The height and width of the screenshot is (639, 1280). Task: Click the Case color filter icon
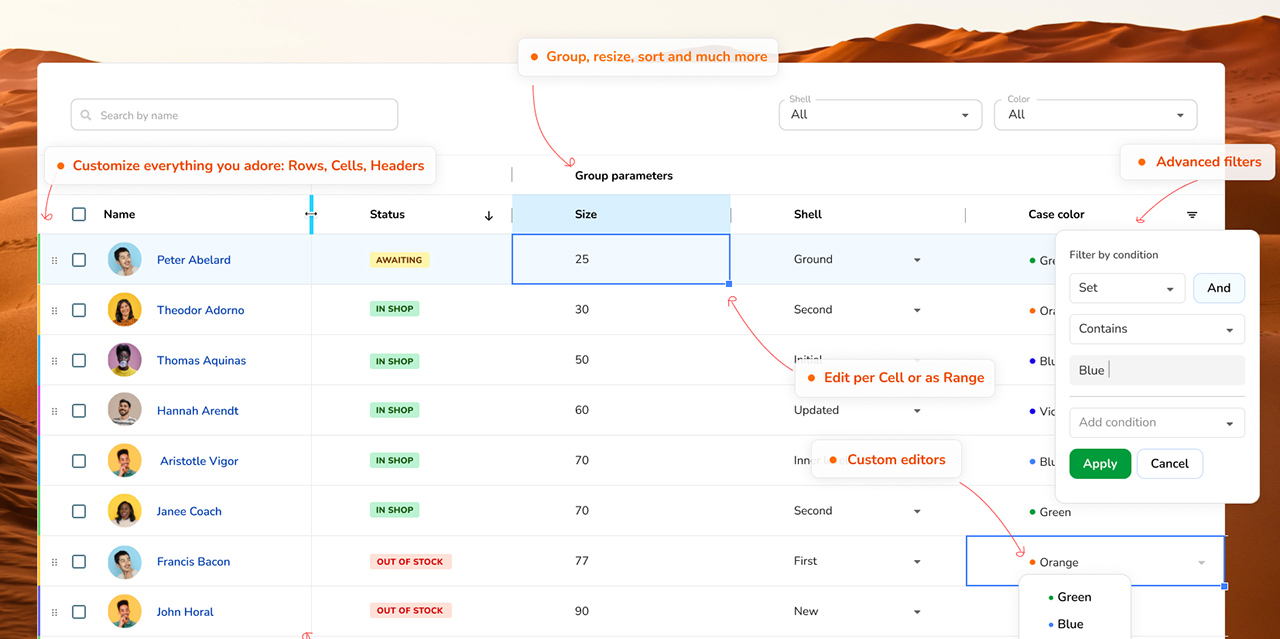pos(1192,215)
